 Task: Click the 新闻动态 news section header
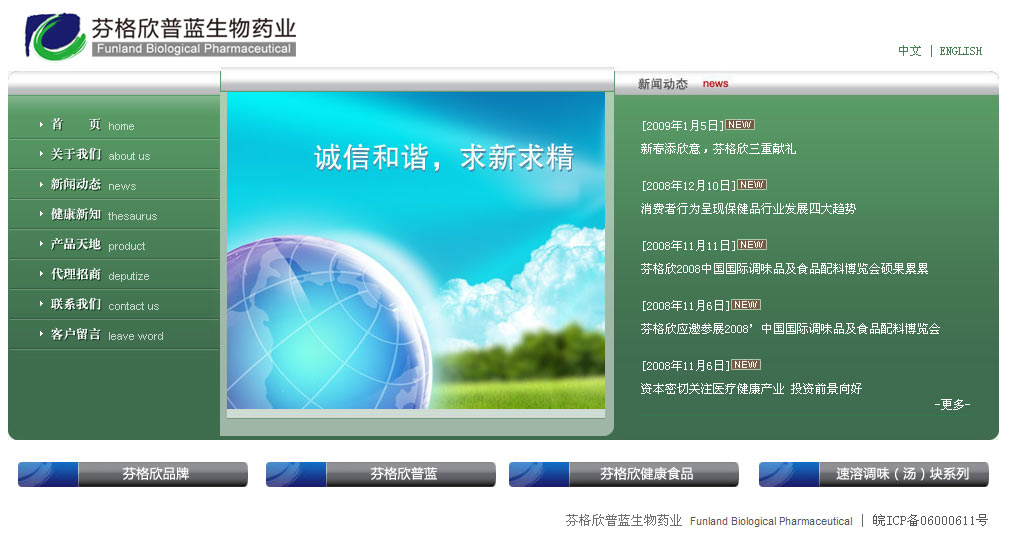point(683,84)
